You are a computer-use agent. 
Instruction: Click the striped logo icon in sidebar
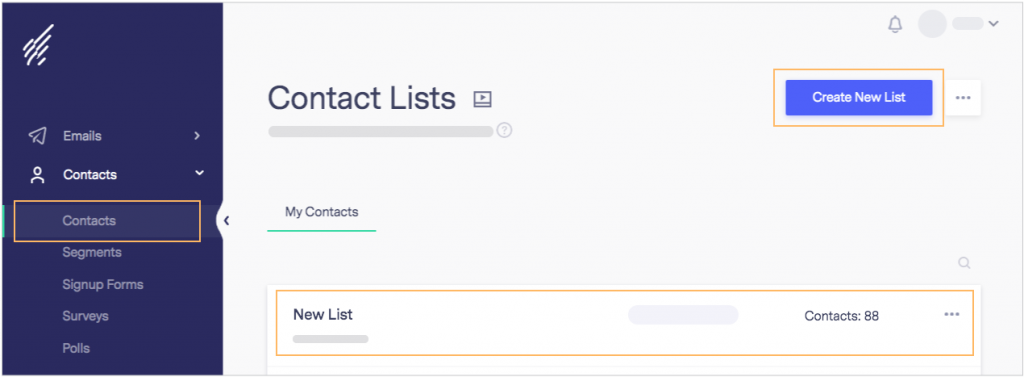[x=38, y=45]
